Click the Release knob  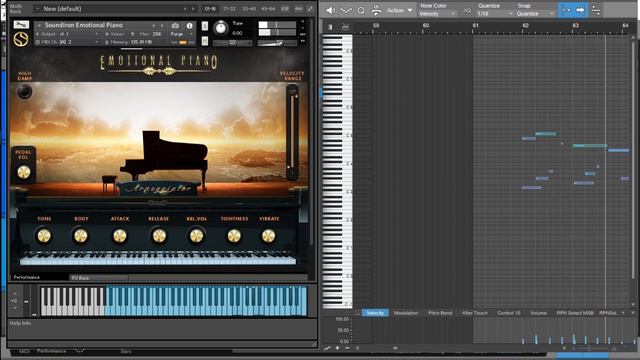click(x=159, y=236)
